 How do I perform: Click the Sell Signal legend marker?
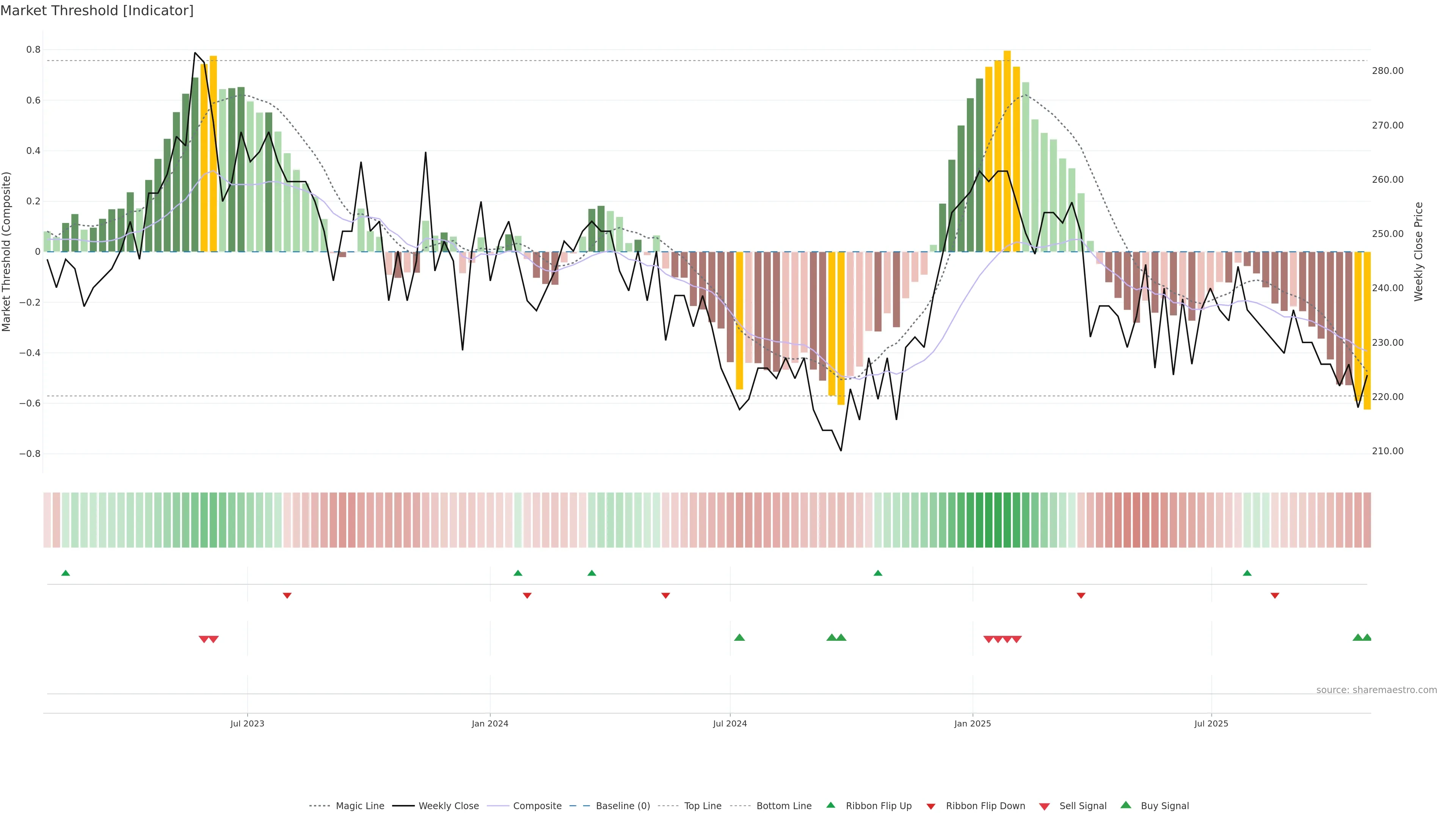click(x=1045, y=806)
